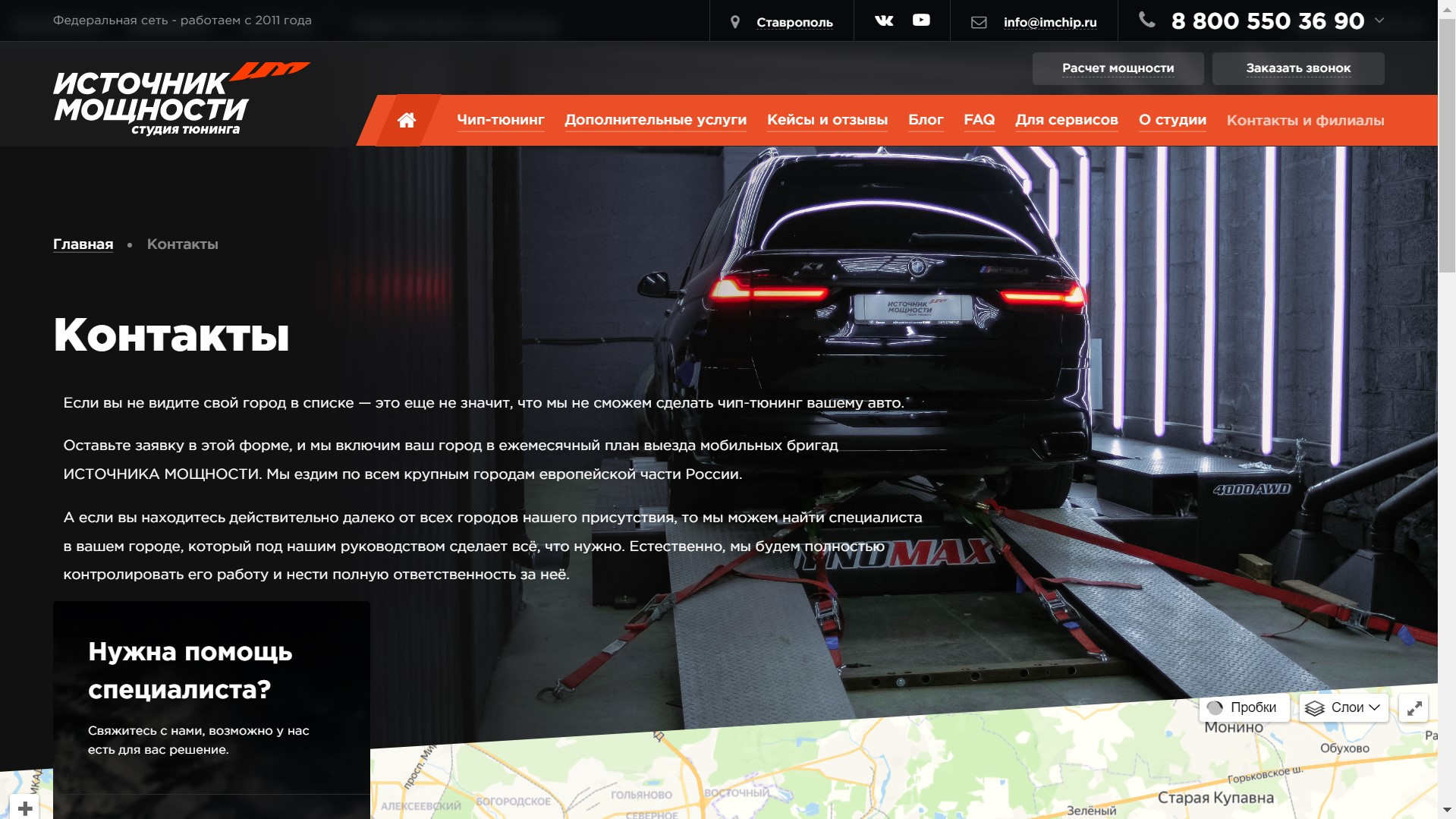Click the Монино label on the map
Viewport: 1456px width, 819px height.
coord(1234,727)
